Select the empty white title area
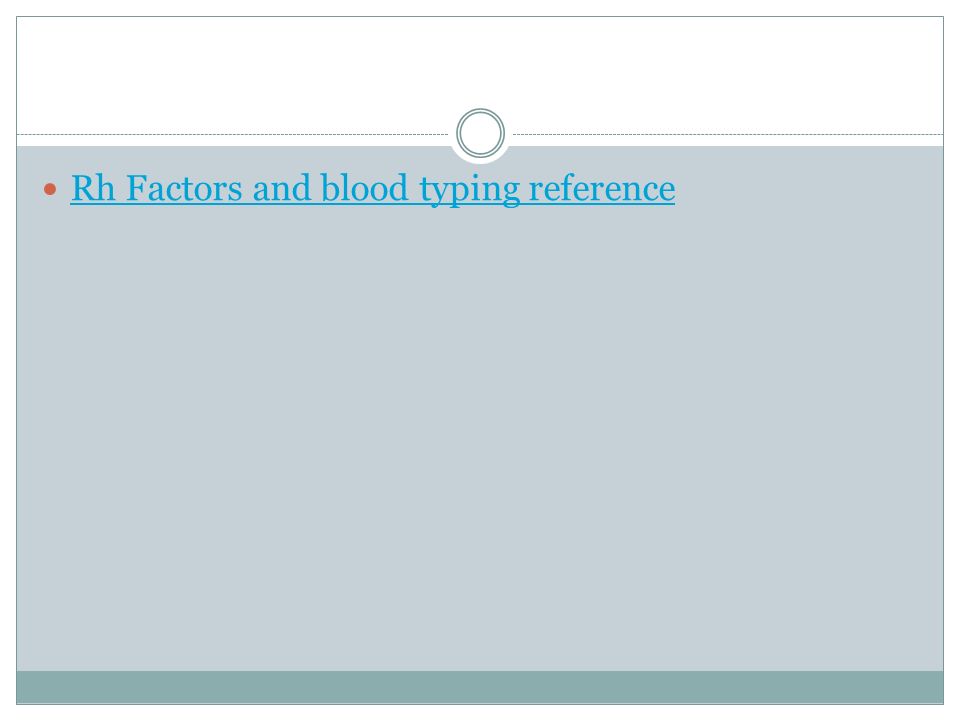 (x=480, y=67)
